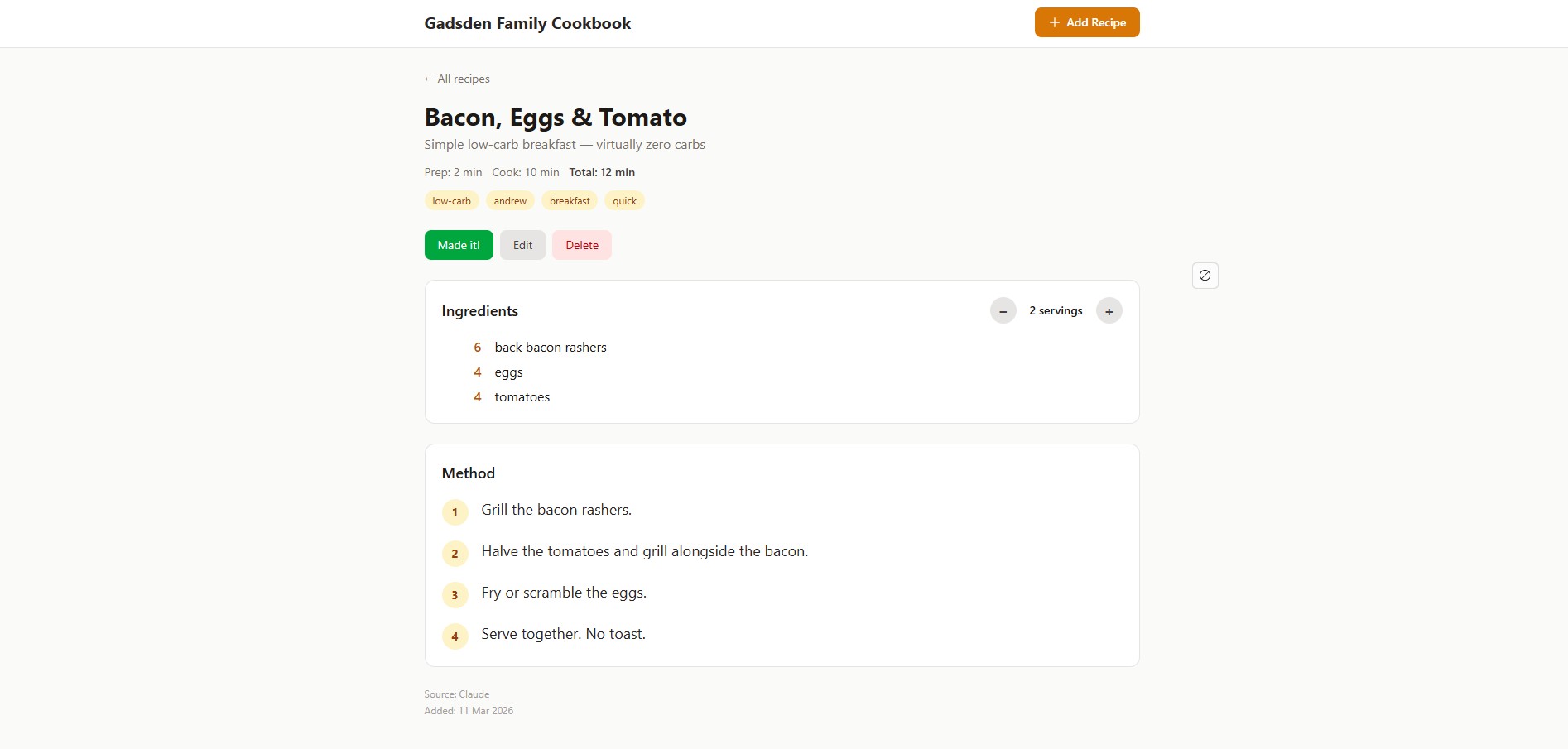The height and width of the screenshot is (749, 1568).
Task: Click step number 1 in the Method
Action: pos(455,511)
